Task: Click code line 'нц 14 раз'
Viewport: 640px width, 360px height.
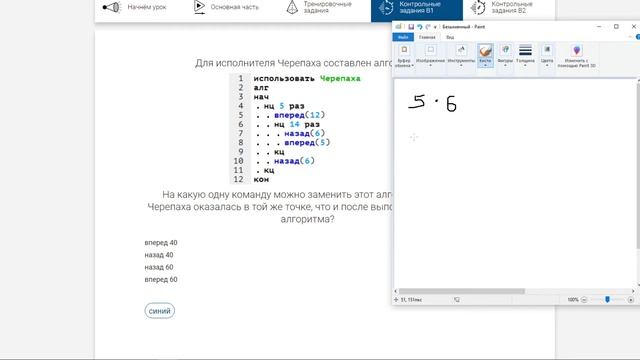Action: (x=297, y=124)
